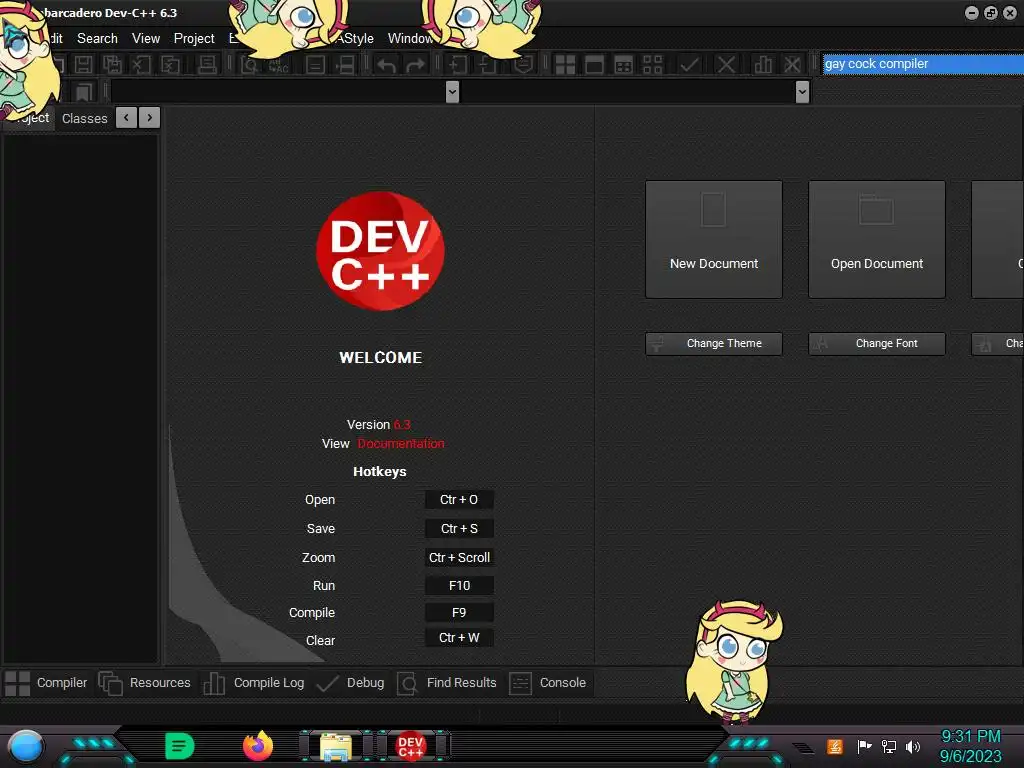Click the Print toolbar icon
The width and height of the screenshot is (1024, 768).
tap(207, 65)
